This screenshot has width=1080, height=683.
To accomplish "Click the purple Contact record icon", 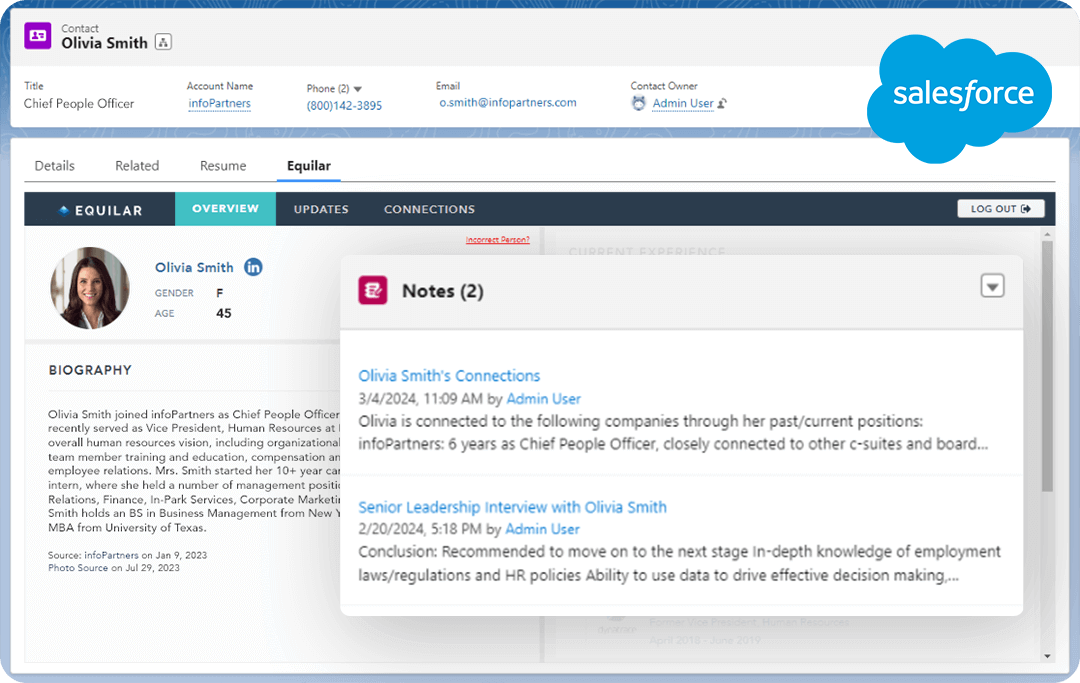I will [37, 35].
